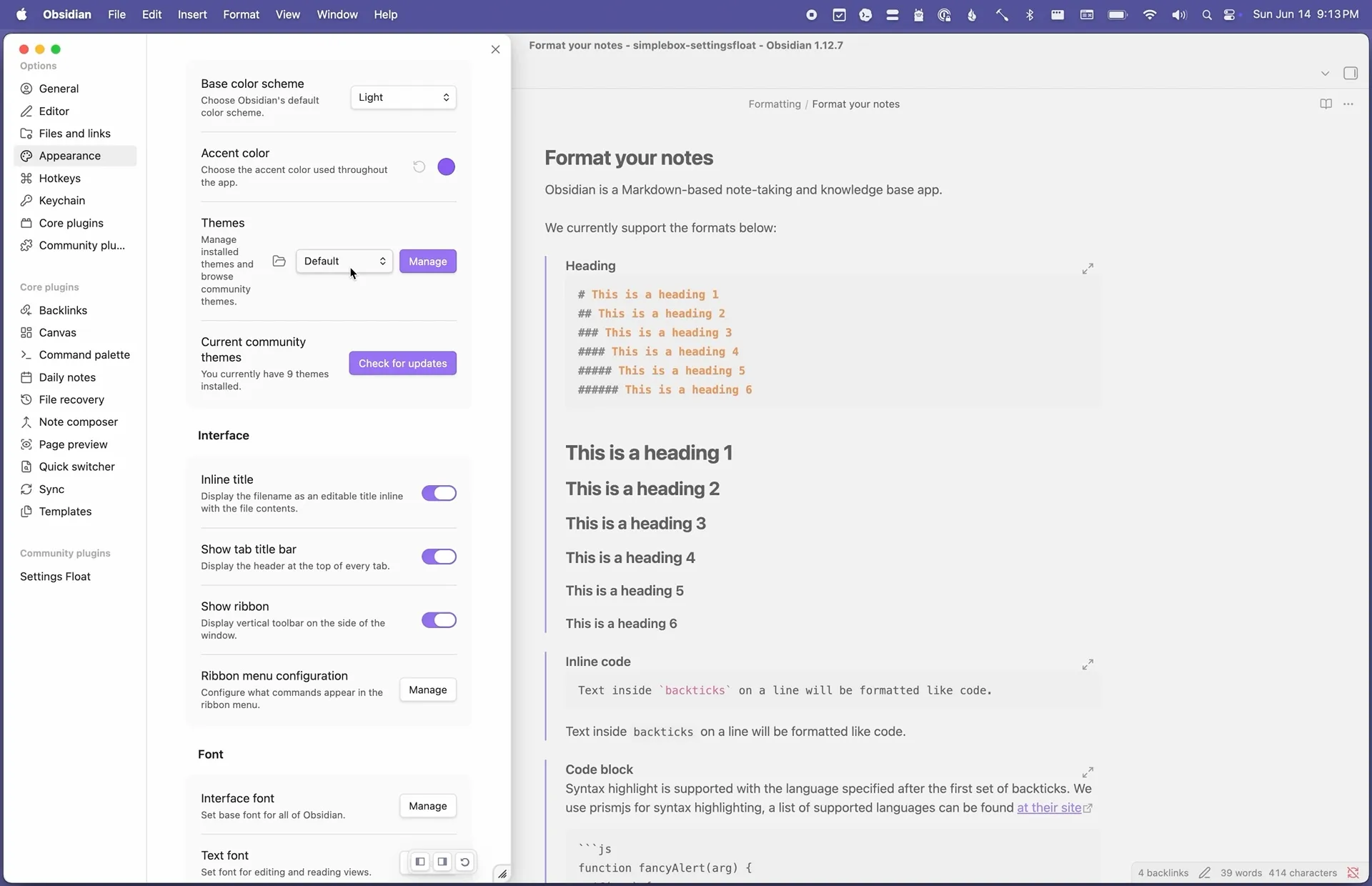Open Core plugins settings tab
The width and height of the screenshot is (1372, 886).
[75, 223]
